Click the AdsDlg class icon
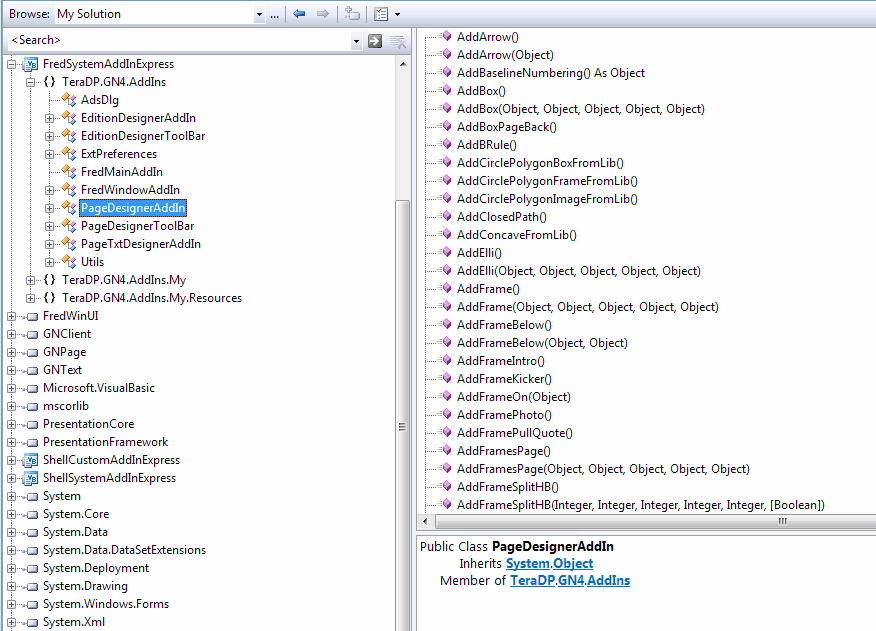876x631 pixels. [x=69, y=100]
